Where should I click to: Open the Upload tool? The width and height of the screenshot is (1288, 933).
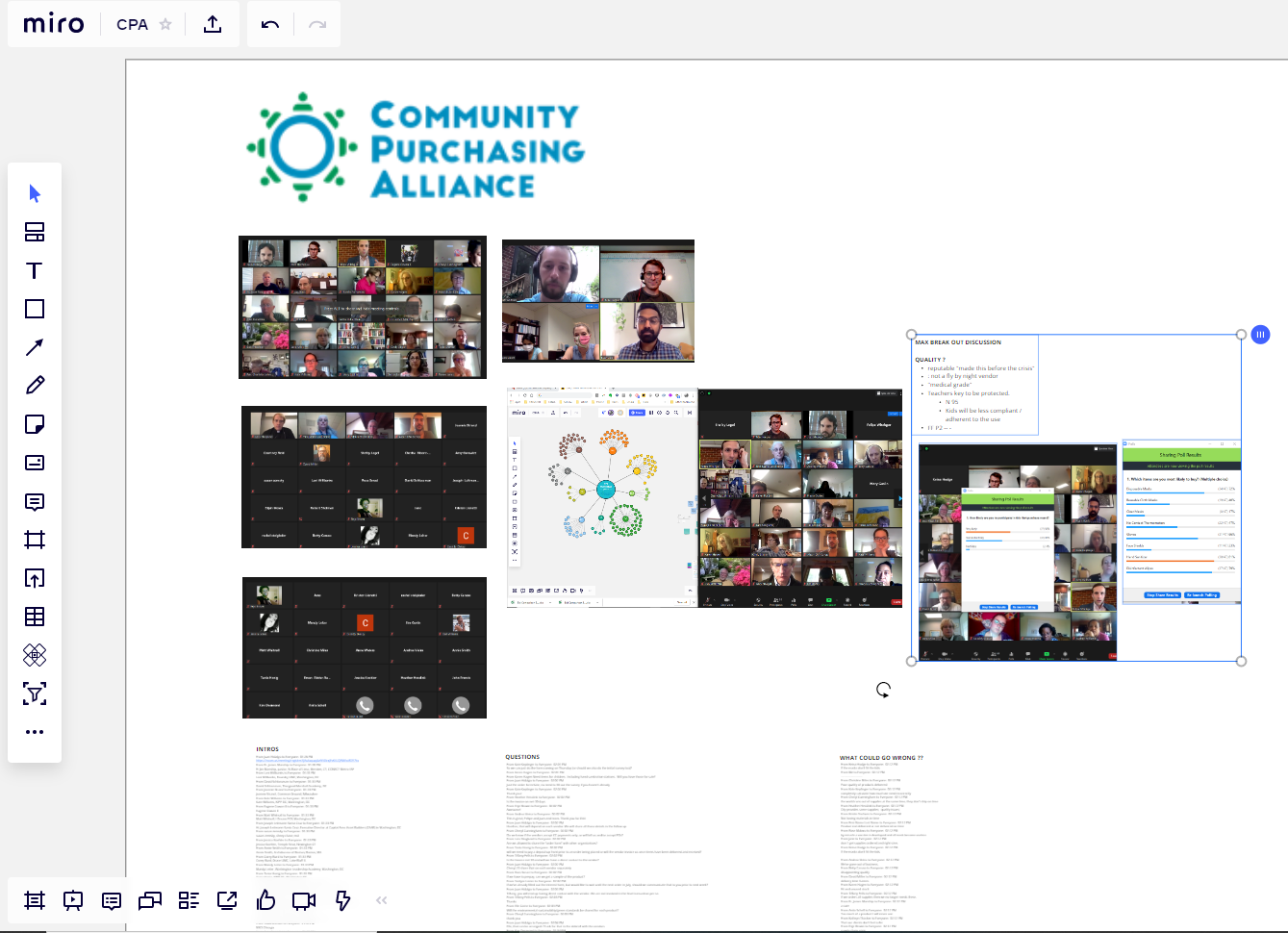[x=35, y=578]
